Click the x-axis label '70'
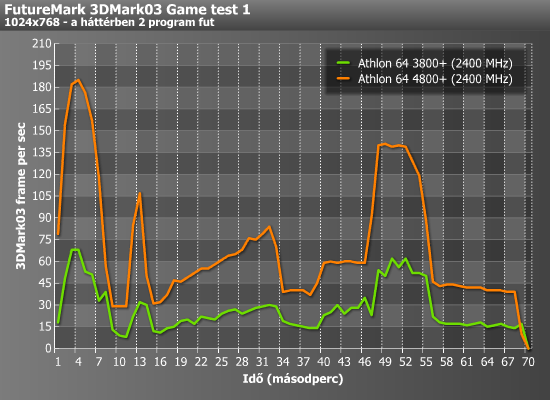Screen dimensions: 550x400 (x=528, y=361)
